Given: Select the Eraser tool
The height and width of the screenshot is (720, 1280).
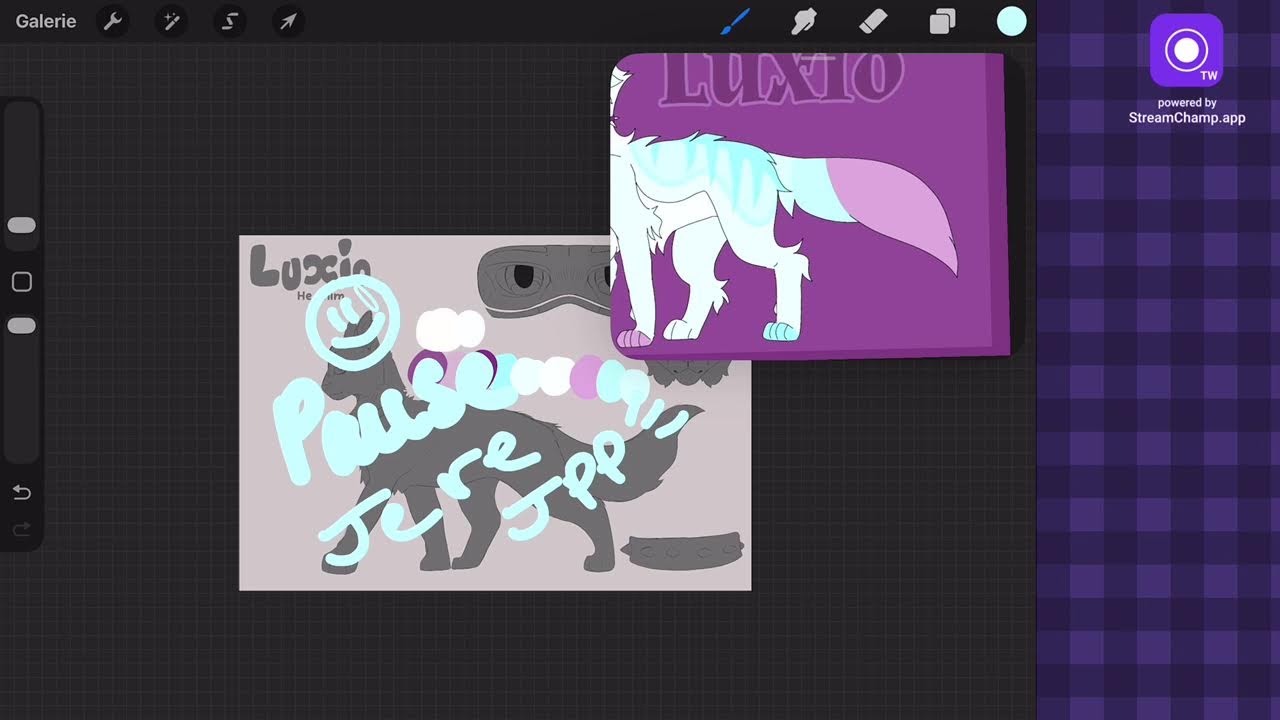Looking at the screenshot, I should [874, 21].
